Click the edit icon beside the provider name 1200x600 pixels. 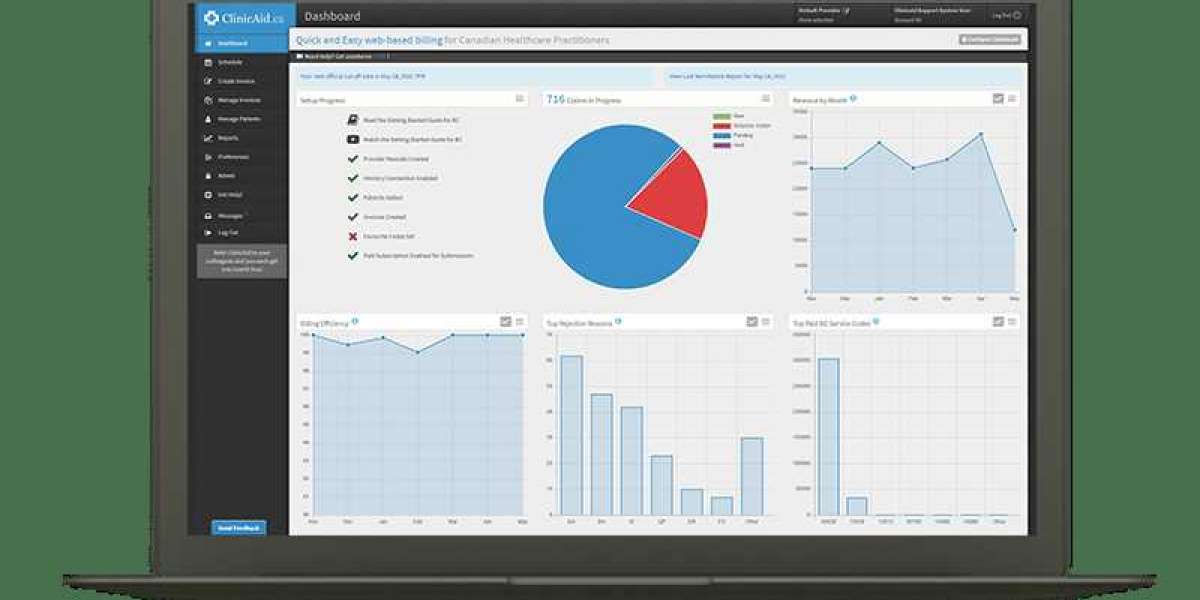click(847, 10)
